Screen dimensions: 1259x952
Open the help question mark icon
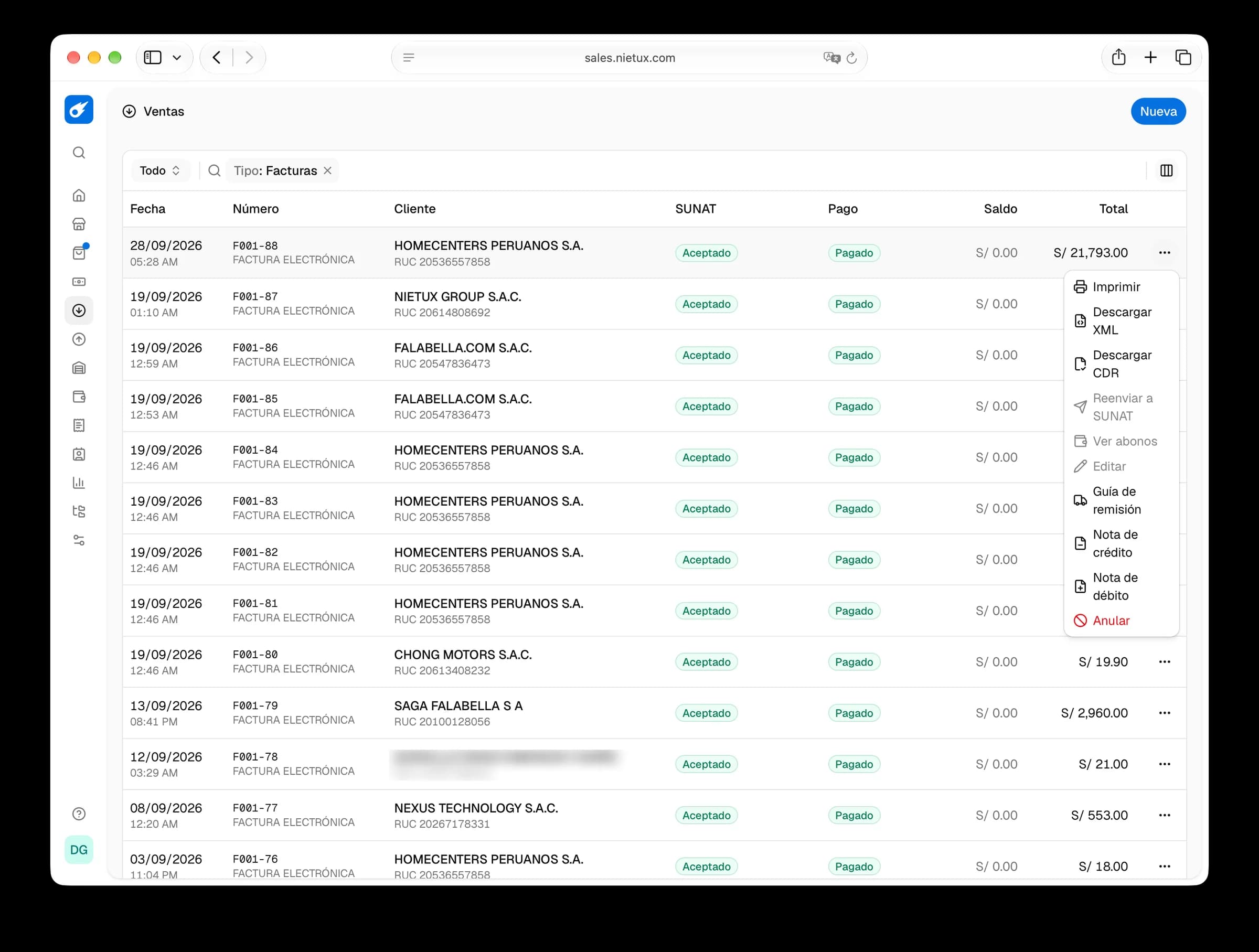click(79, 814)
